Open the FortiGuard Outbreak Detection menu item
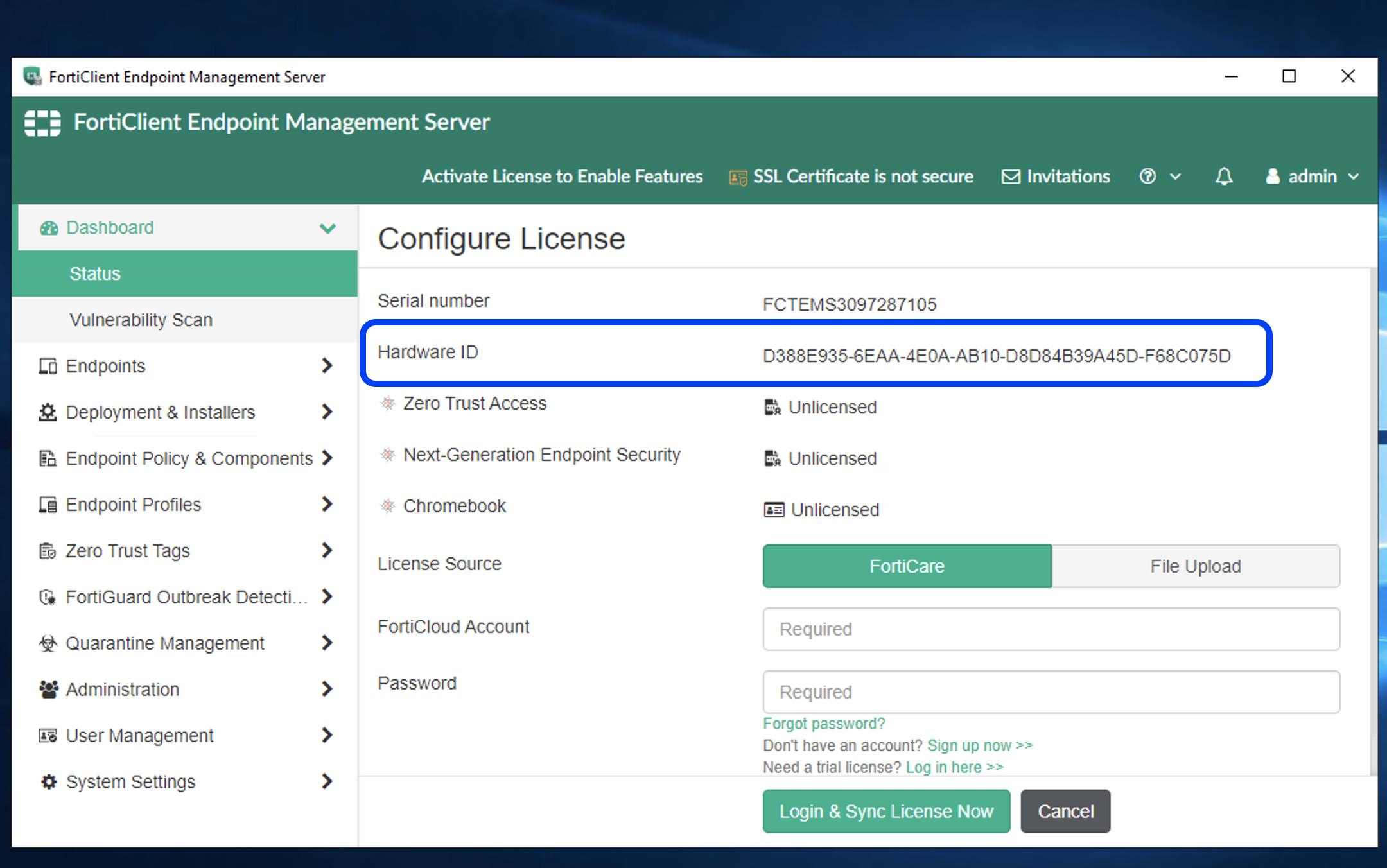Viewport: 1387px width, 868px height. (x=185, y=597)
